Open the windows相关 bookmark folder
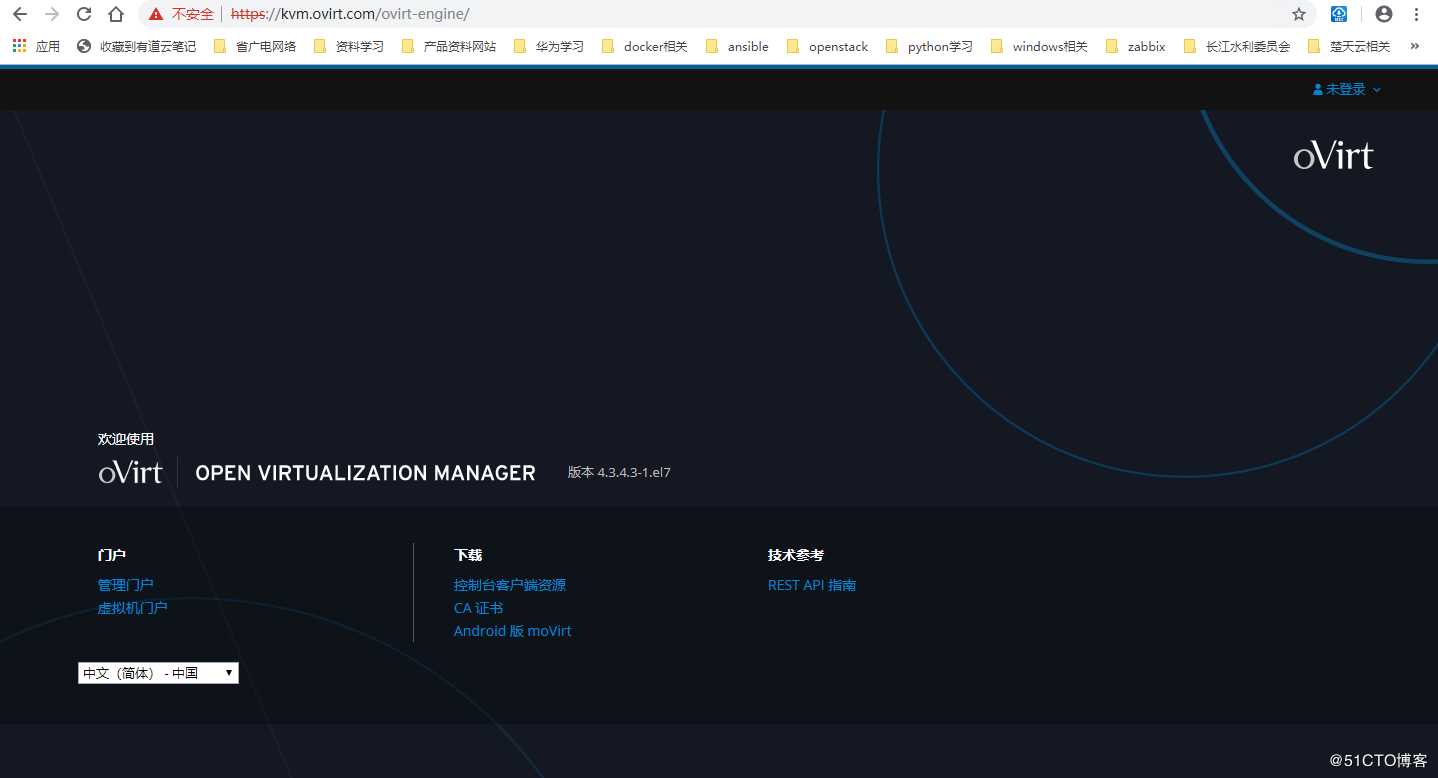Screen dimensions: 1438x778 [1039, 46]
